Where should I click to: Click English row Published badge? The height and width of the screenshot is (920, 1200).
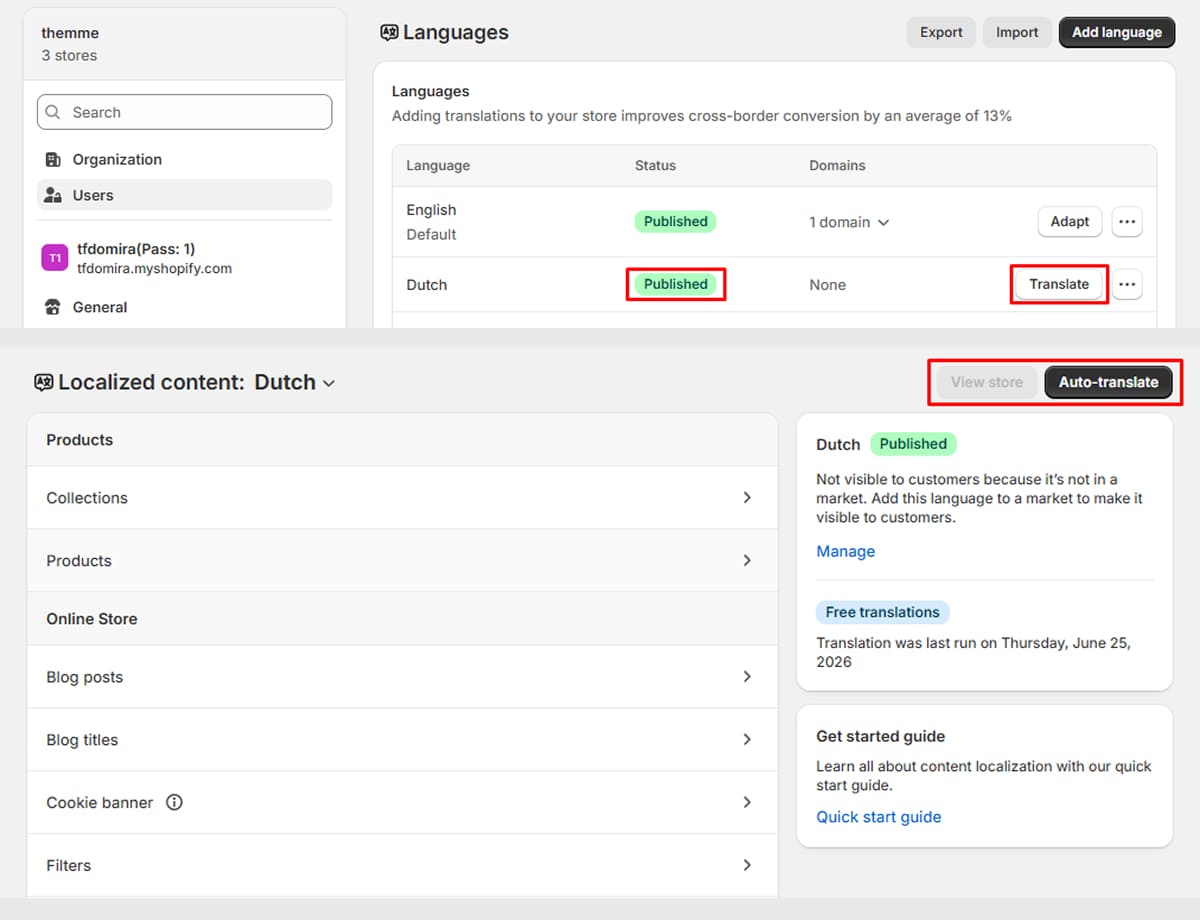coord(675,222)
